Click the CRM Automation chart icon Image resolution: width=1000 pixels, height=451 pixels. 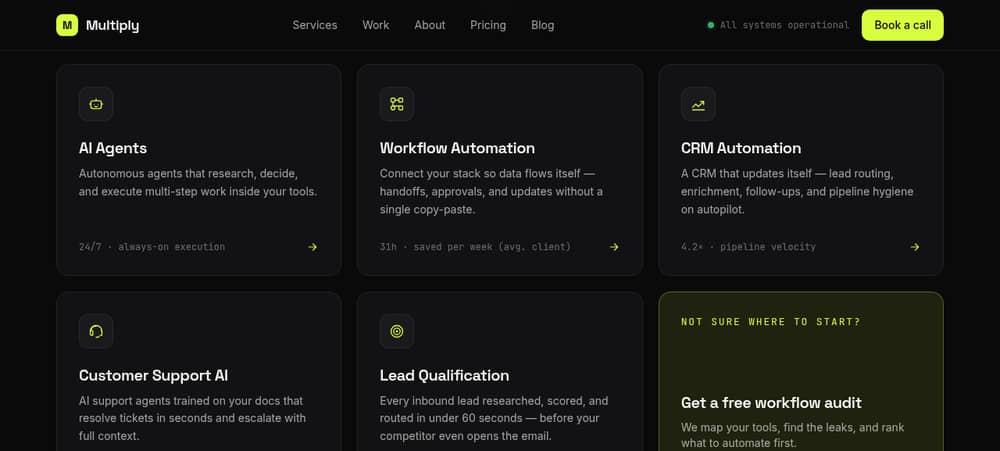pyautogui.click(x=698, y=104)
